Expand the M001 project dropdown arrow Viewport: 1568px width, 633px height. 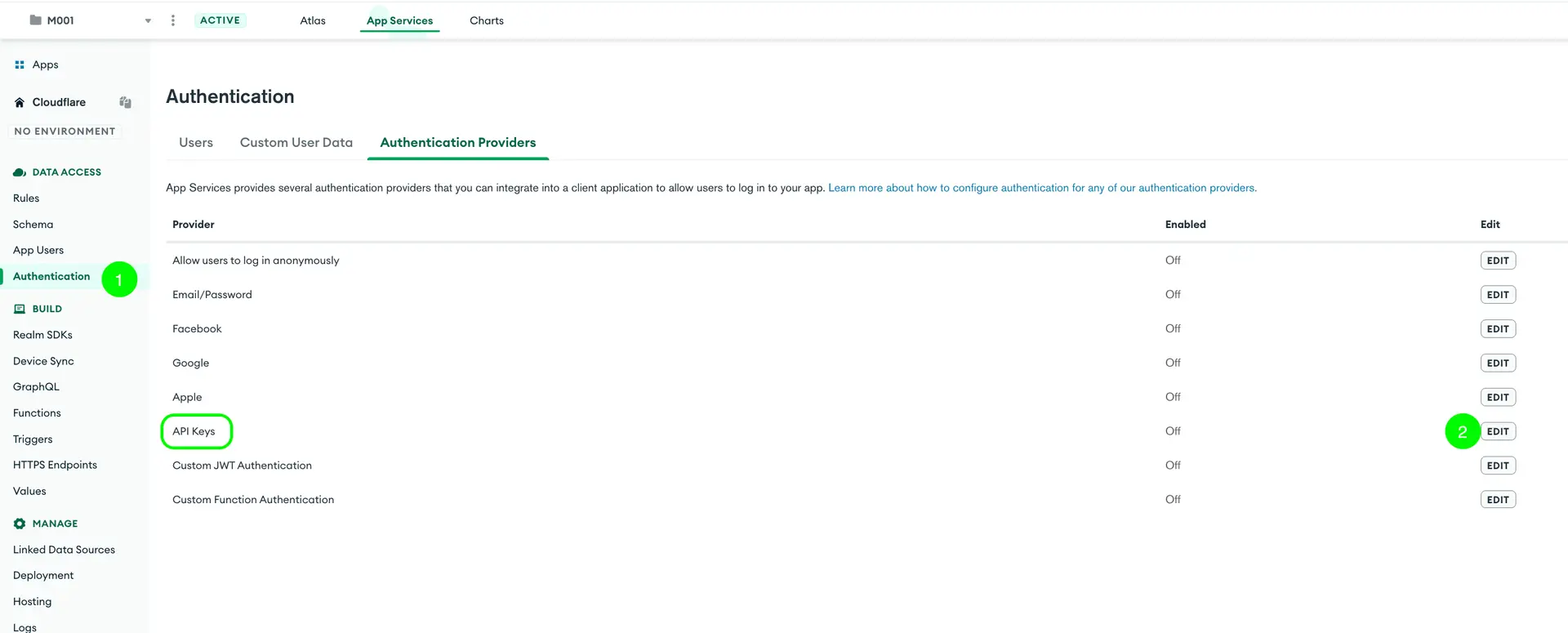tap(148, 21)
